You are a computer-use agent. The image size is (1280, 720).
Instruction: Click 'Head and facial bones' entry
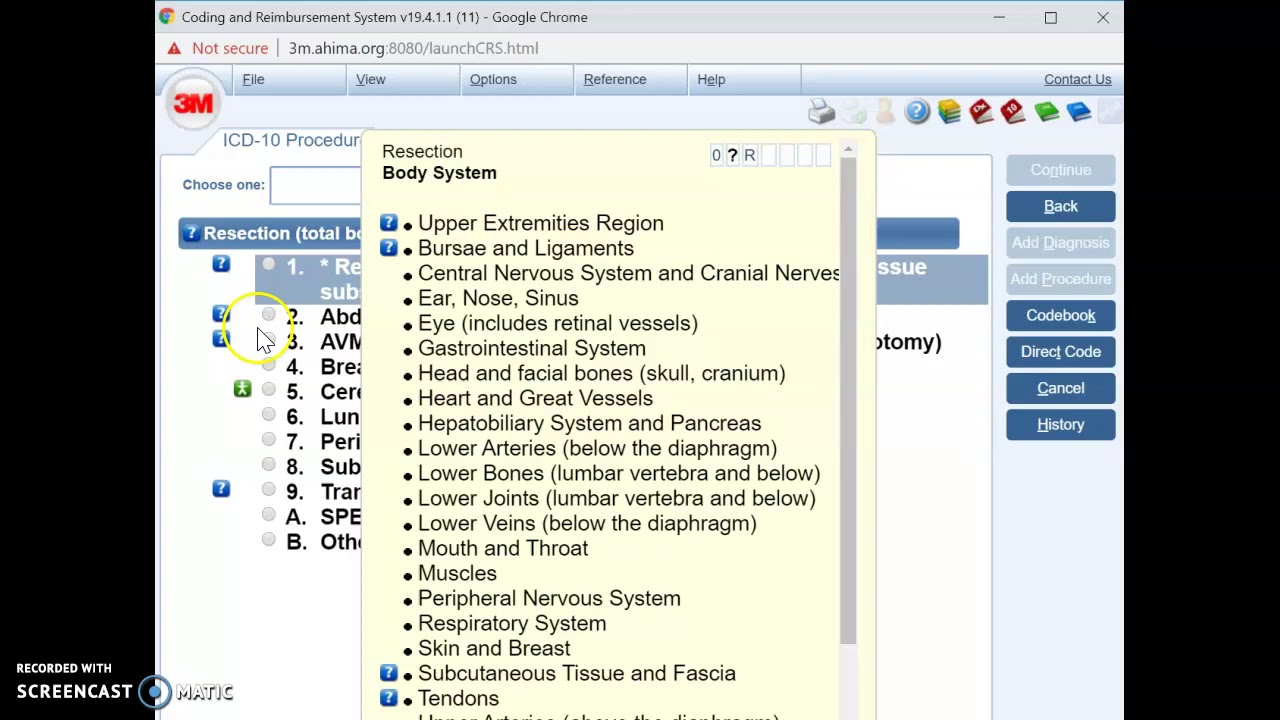tap(602, 373)
